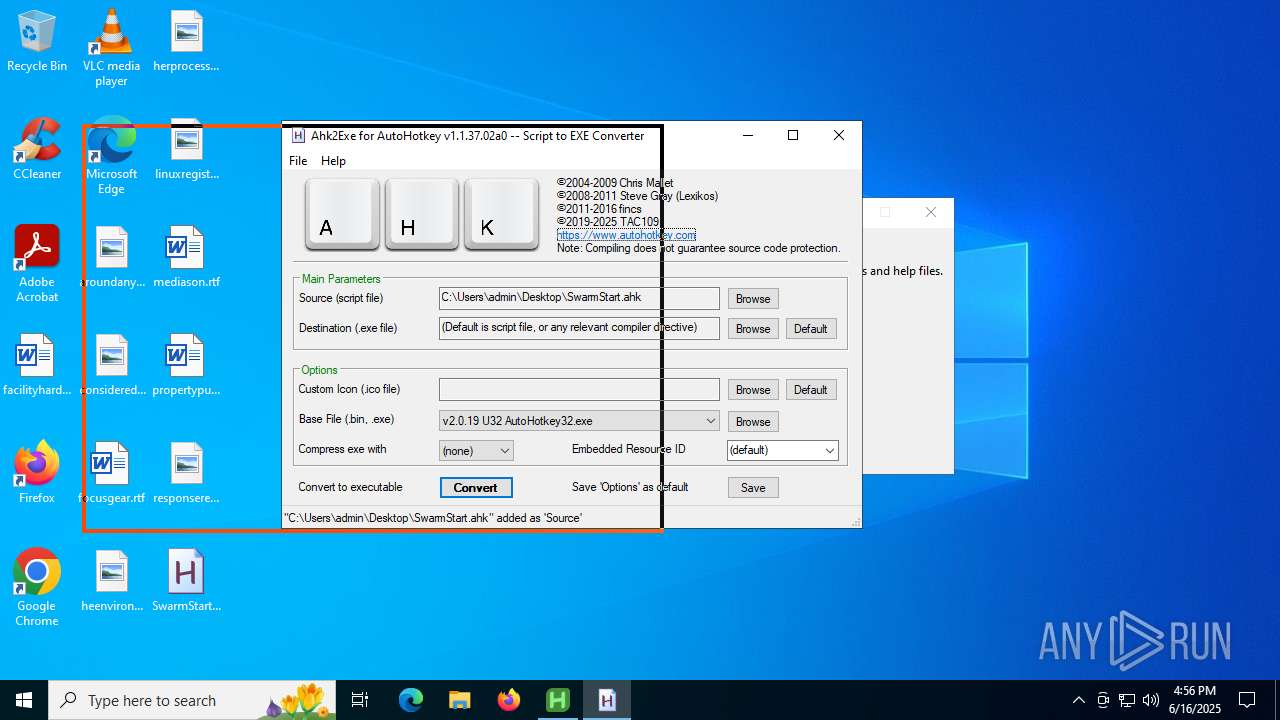Open the Google Chrome desktop shortcut
The height and width of the screenshot is (720, 1280).
coord(37,588)
